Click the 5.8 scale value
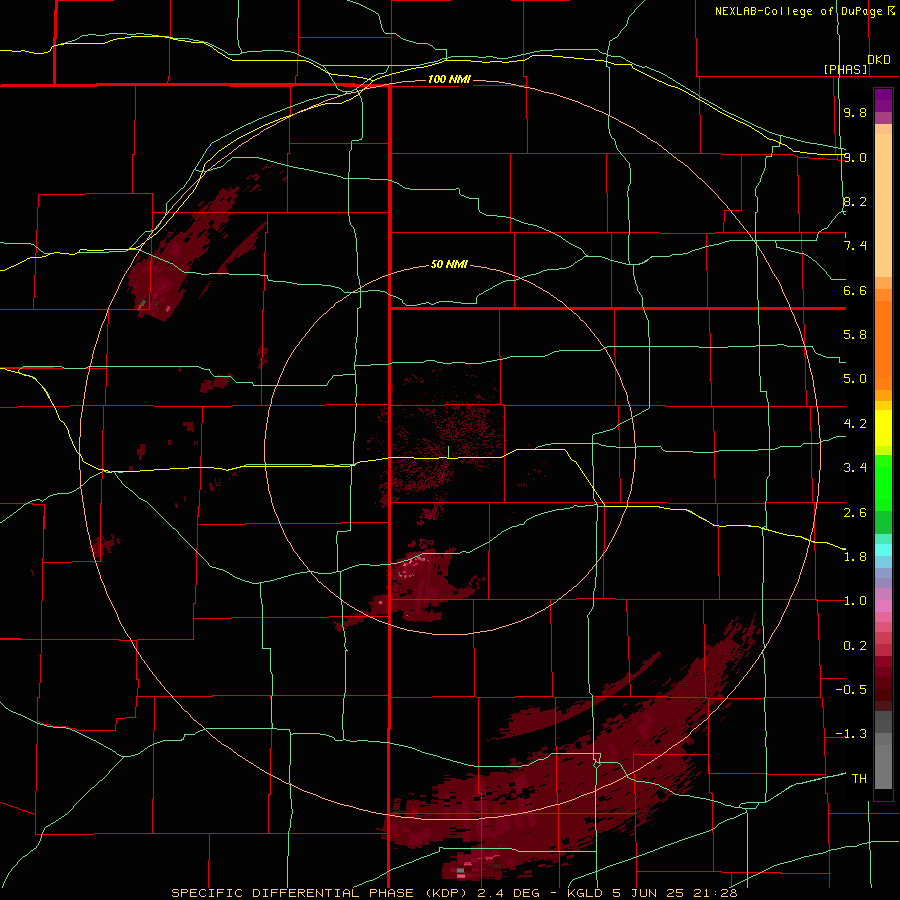Image resolution: width=900 pixels, height=900 pixels. [x=855, y=335]
